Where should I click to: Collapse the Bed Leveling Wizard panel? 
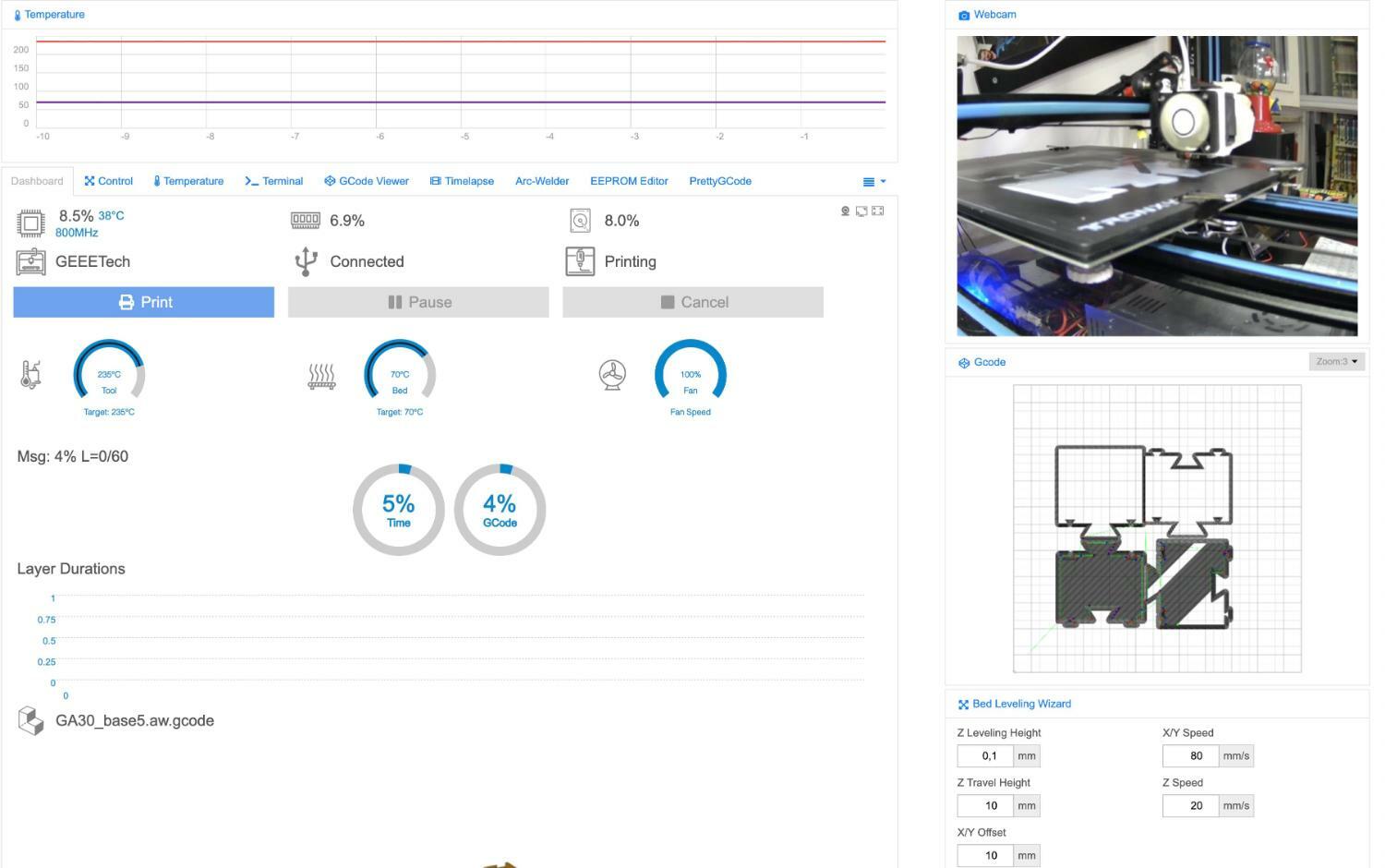click(x=1020, y=705)
